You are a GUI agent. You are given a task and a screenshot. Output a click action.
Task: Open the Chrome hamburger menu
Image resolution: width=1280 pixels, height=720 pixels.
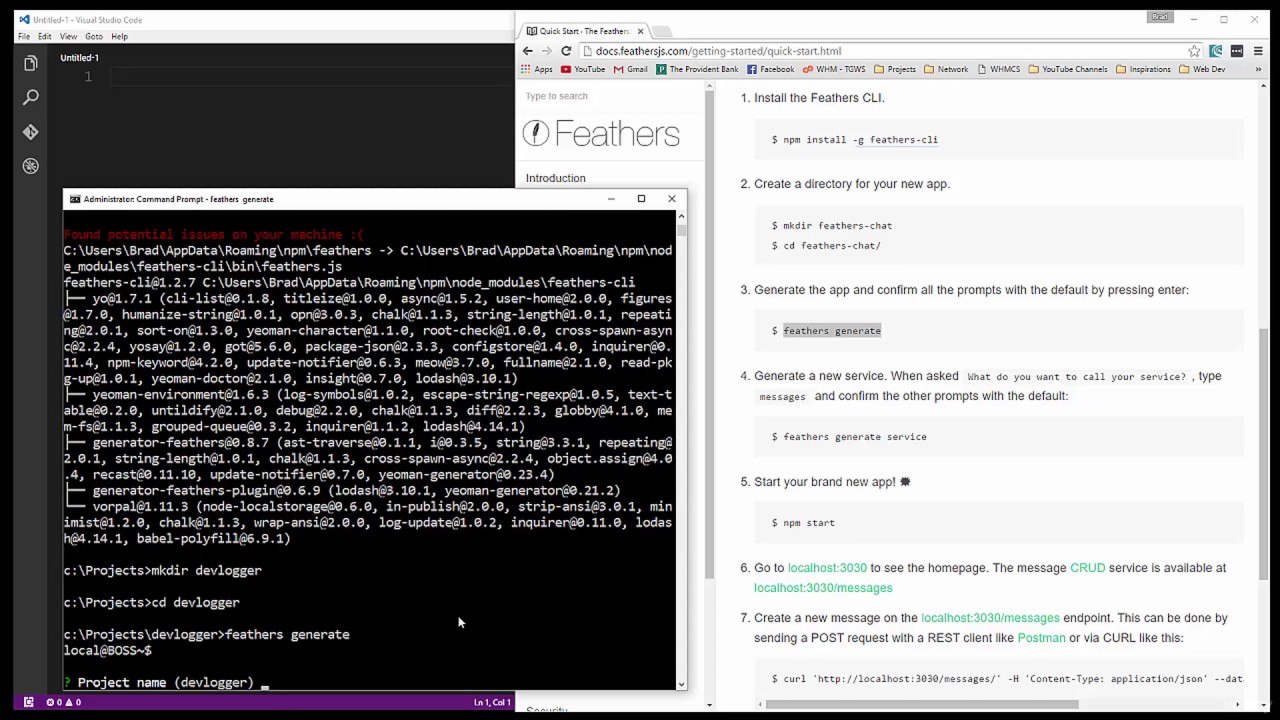(1259, 51)
